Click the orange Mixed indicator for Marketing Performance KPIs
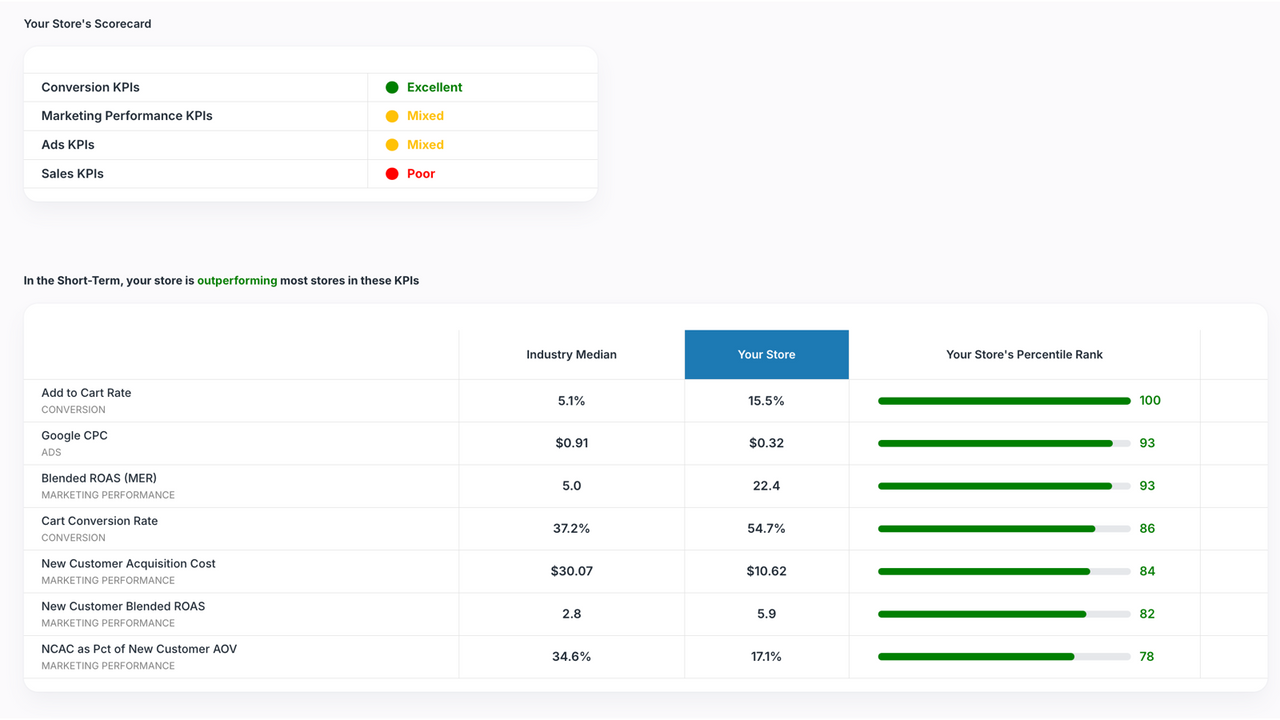The image size is (1280, 720). [x=391, y=115]
